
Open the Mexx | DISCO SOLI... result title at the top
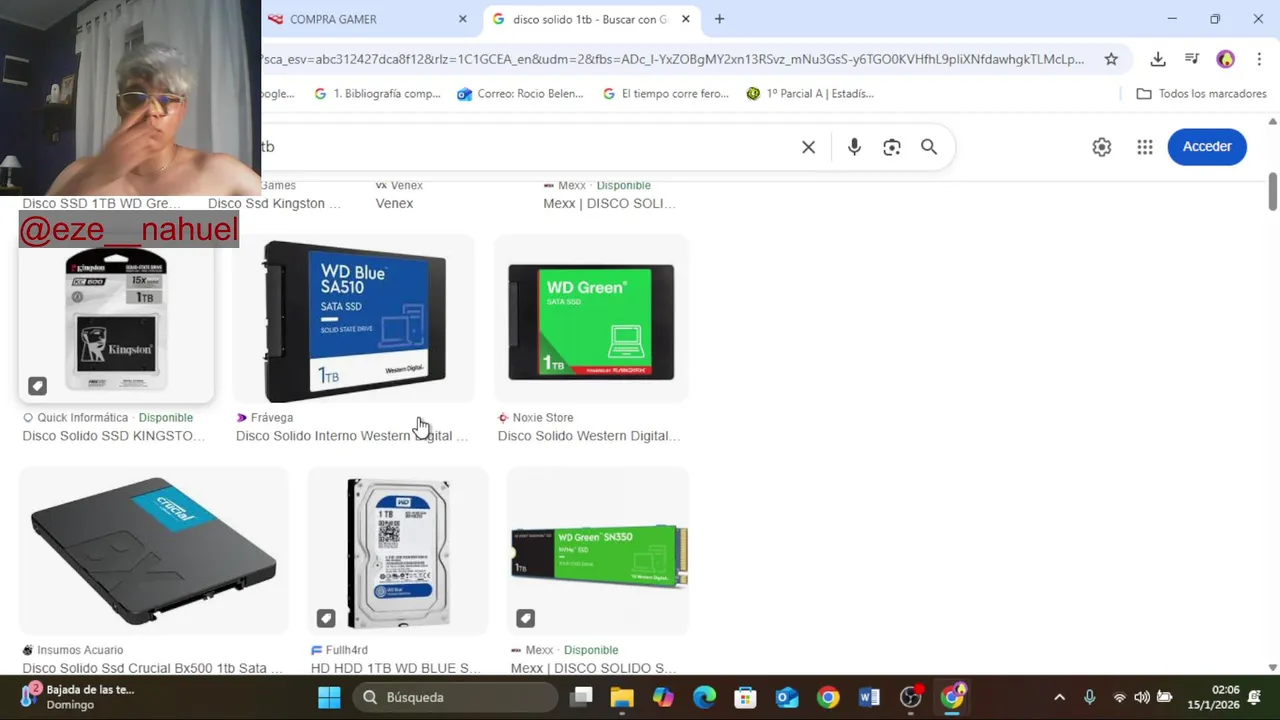(x=609, y=204)
